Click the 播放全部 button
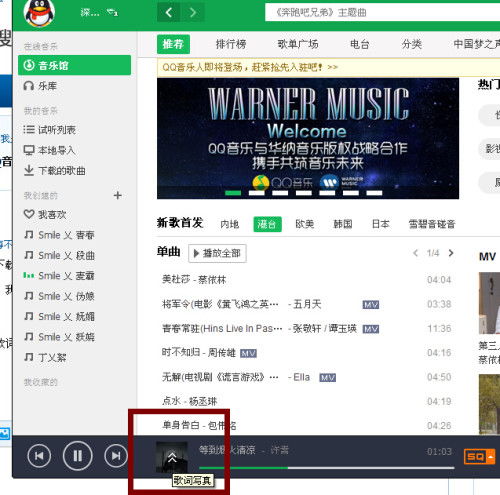Screen dimensions: 500x495 point(217,253)
